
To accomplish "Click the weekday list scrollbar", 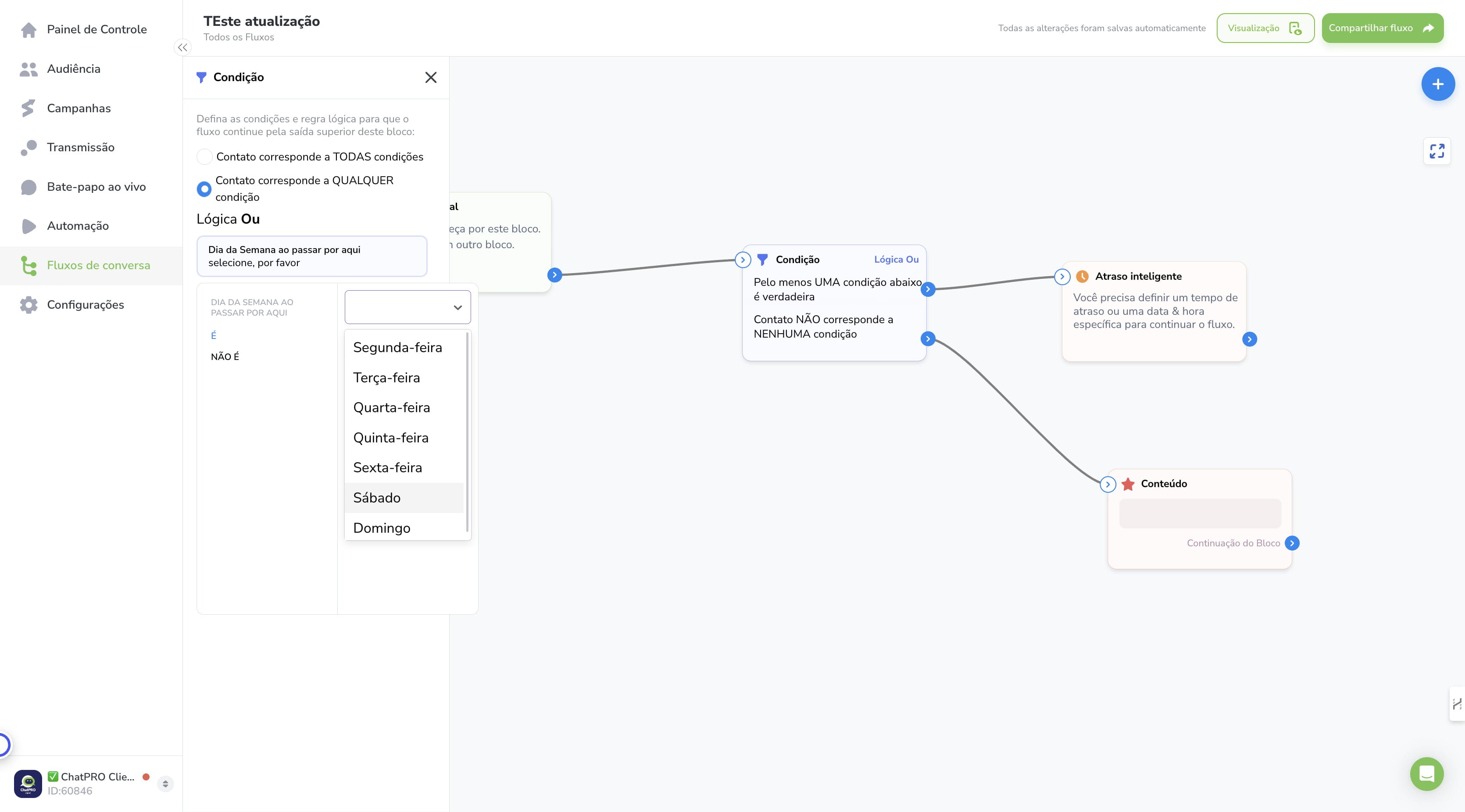I will 468,432.
